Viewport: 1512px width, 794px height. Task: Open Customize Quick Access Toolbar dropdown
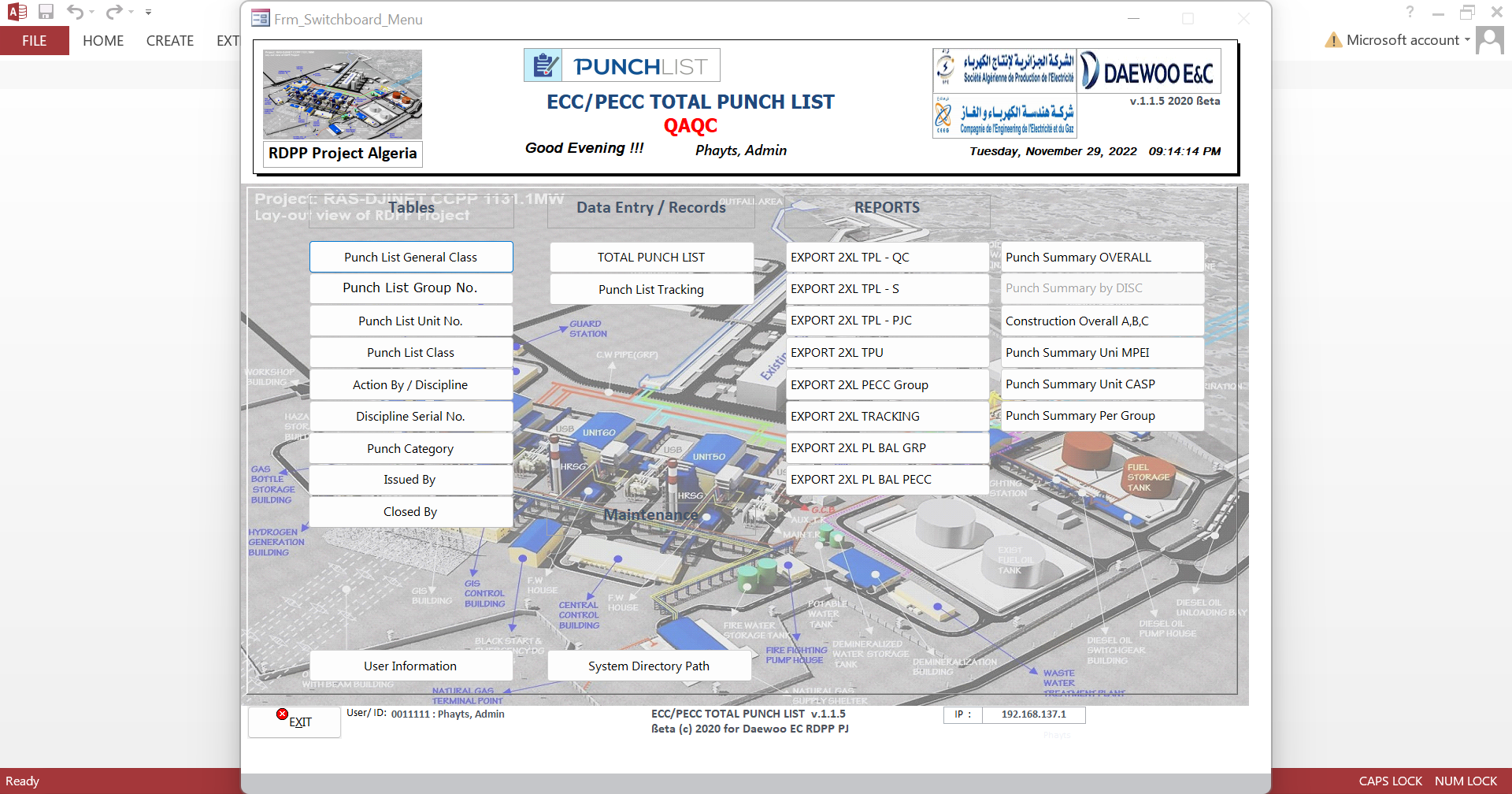[148, 13]
